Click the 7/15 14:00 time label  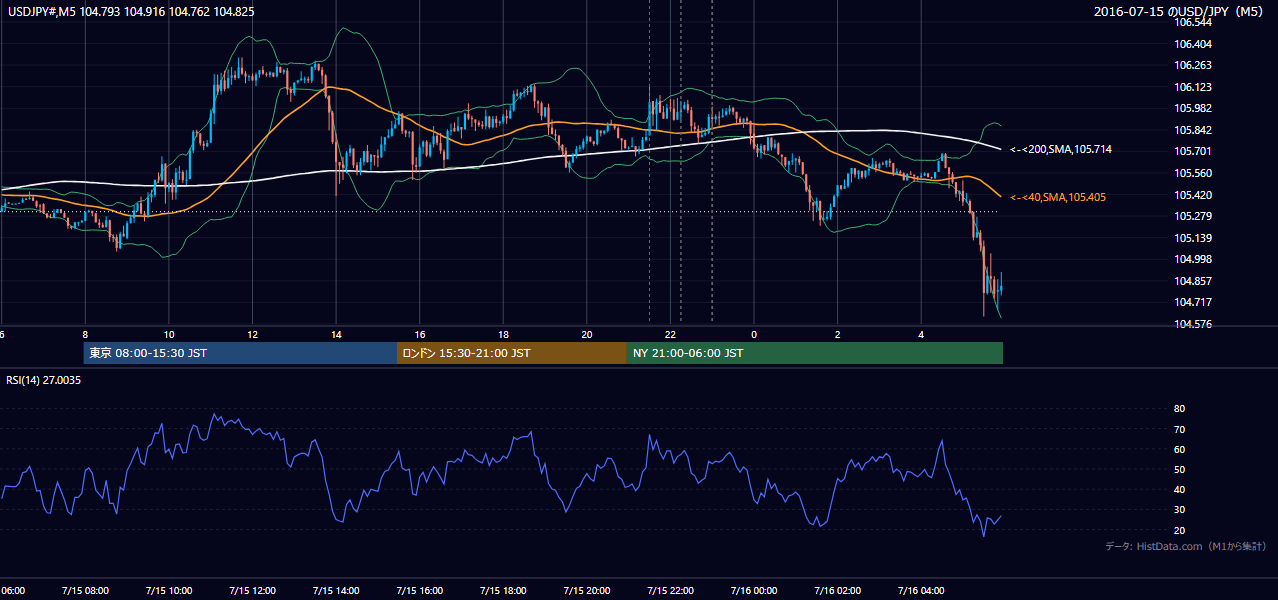[x=336, y=590]
